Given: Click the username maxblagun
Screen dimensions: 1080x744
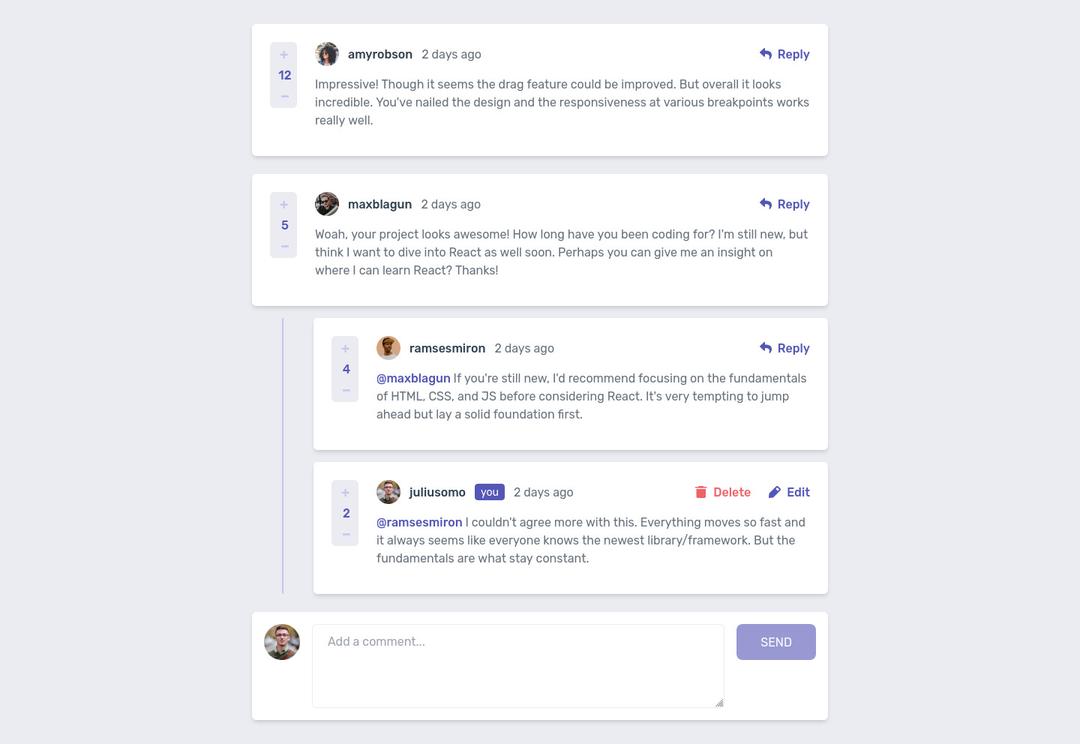Looking at the screenshot, I should tap(379, 203).
